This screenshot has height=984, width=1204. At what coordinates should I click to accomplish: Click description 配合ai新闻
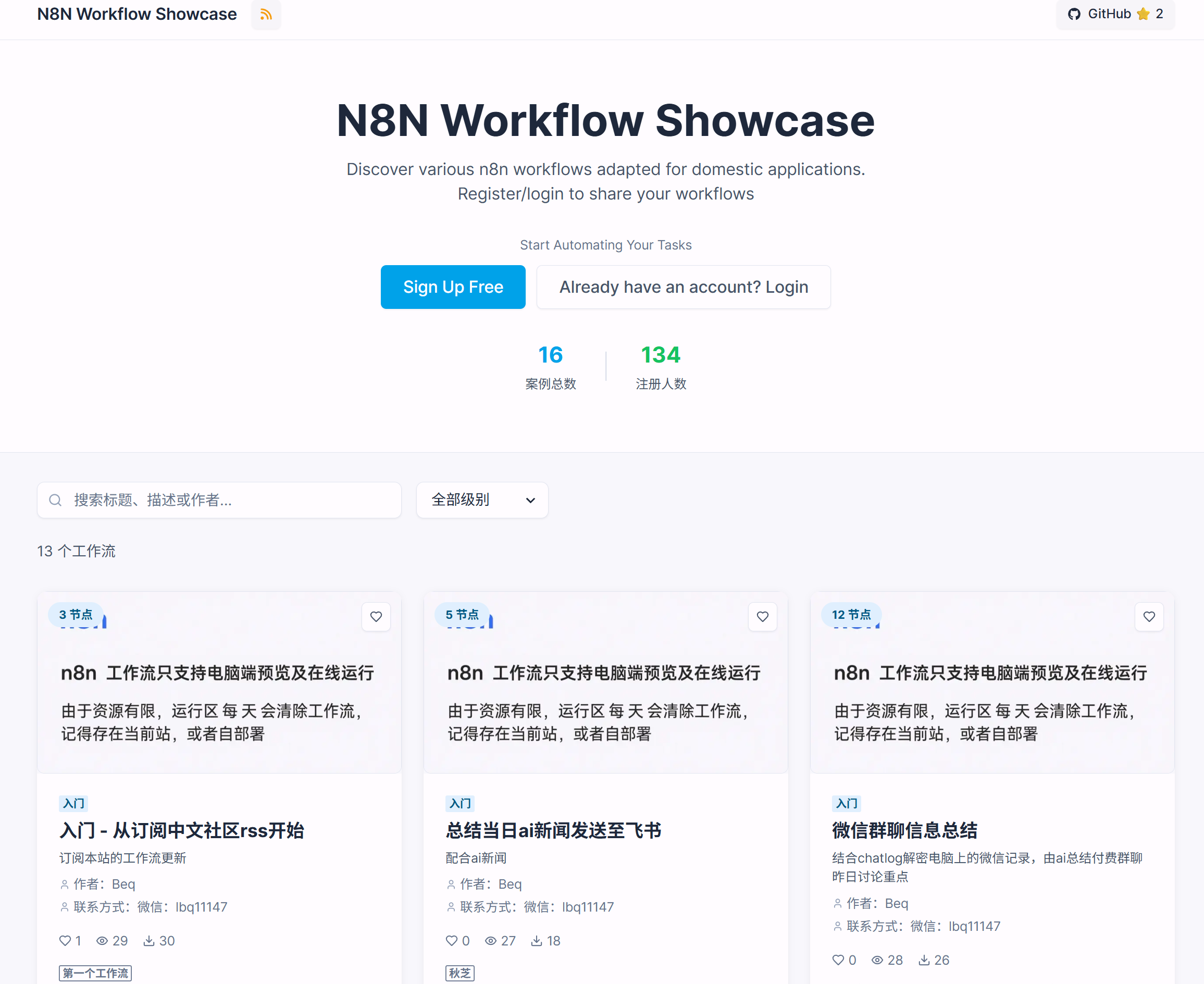pyautogui.click(x=476, y=858)
